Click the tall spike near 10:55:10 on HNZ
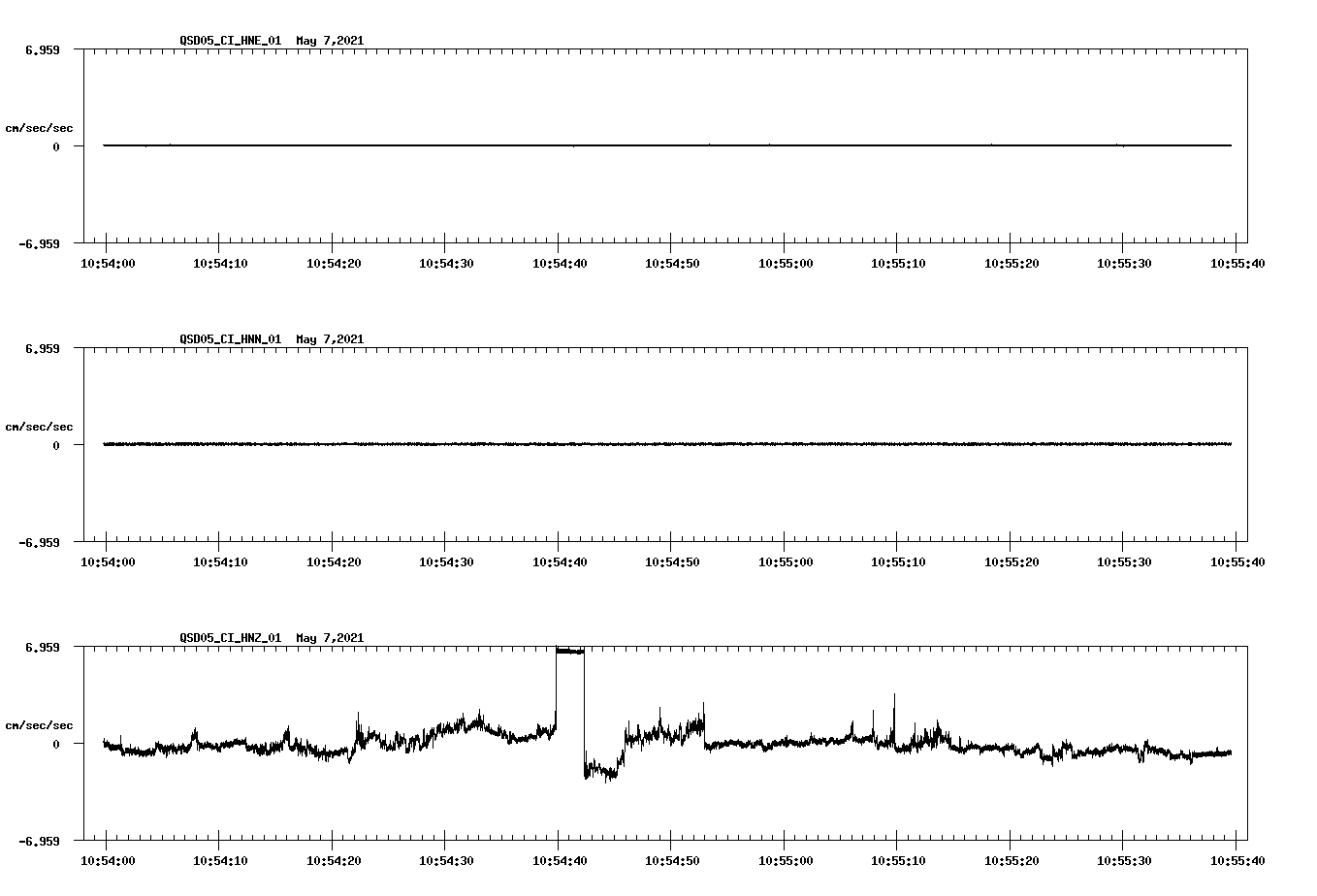Screen dimensions: 1317x896 (x=893, y=701)
